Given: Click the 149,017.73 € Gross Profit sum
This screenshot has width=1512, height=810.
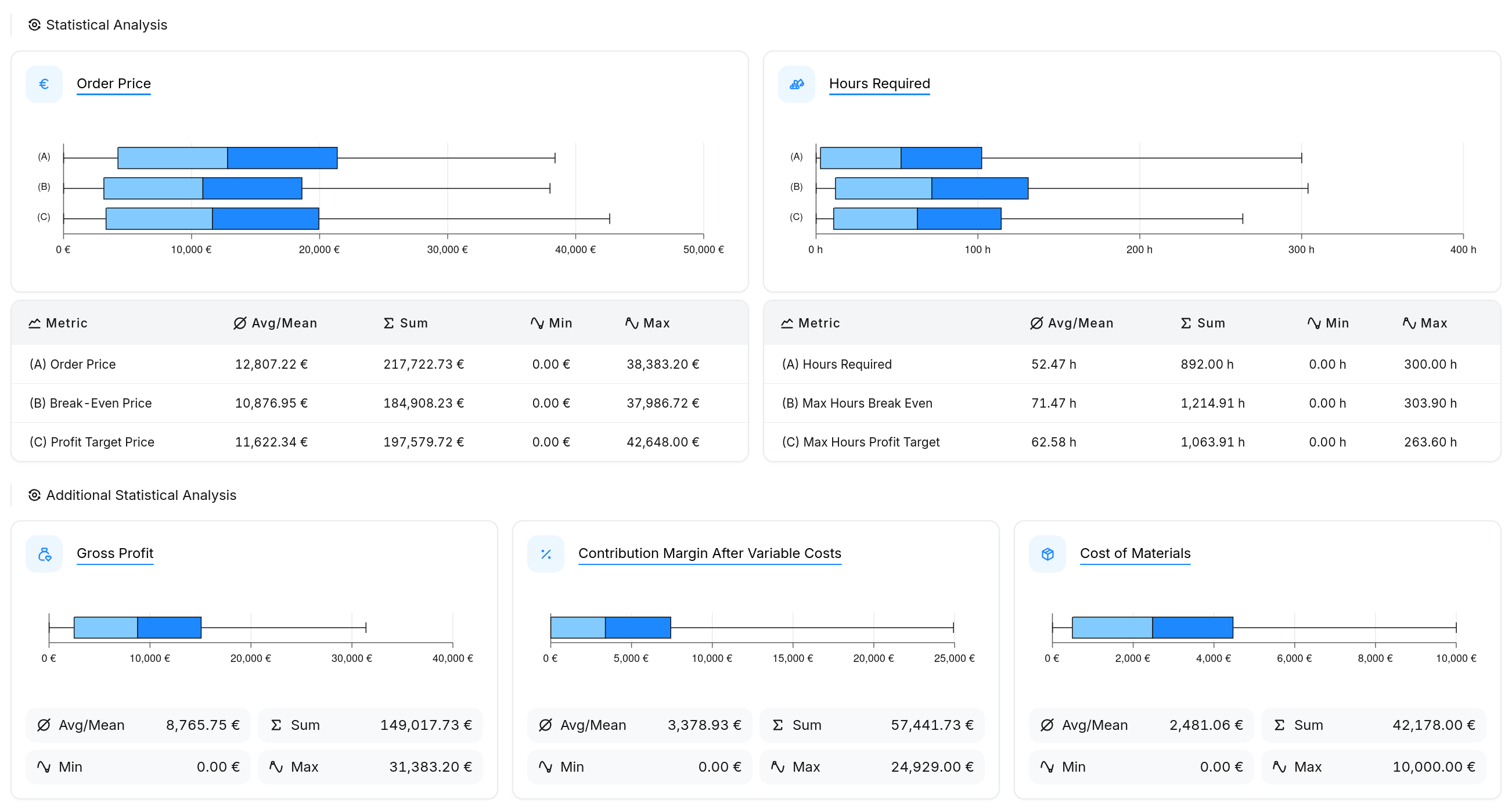Looking at the screenshot, I should [426, 725].
